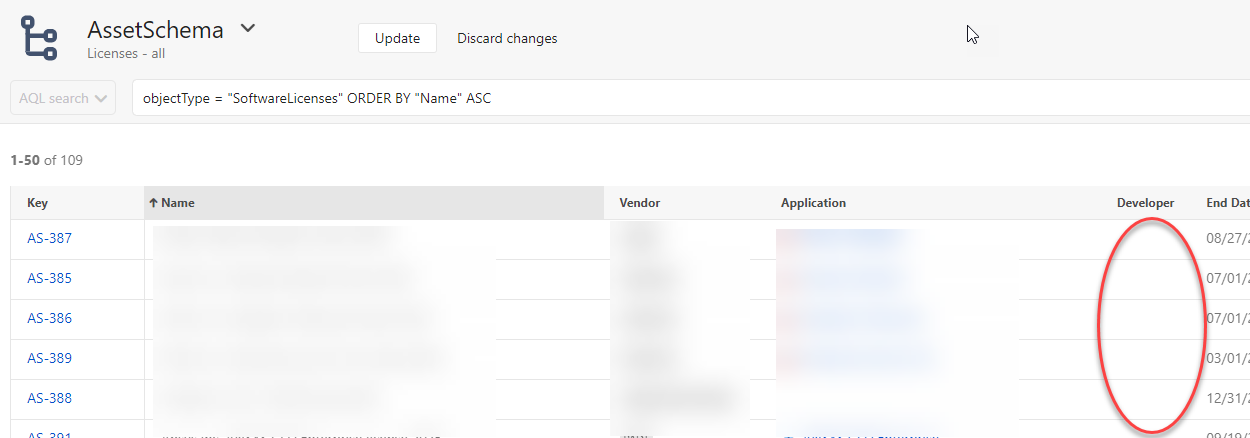Viewport: 1250px width, 438px height.
Task: Click Discard changes
Action: [x=507, y=38]
